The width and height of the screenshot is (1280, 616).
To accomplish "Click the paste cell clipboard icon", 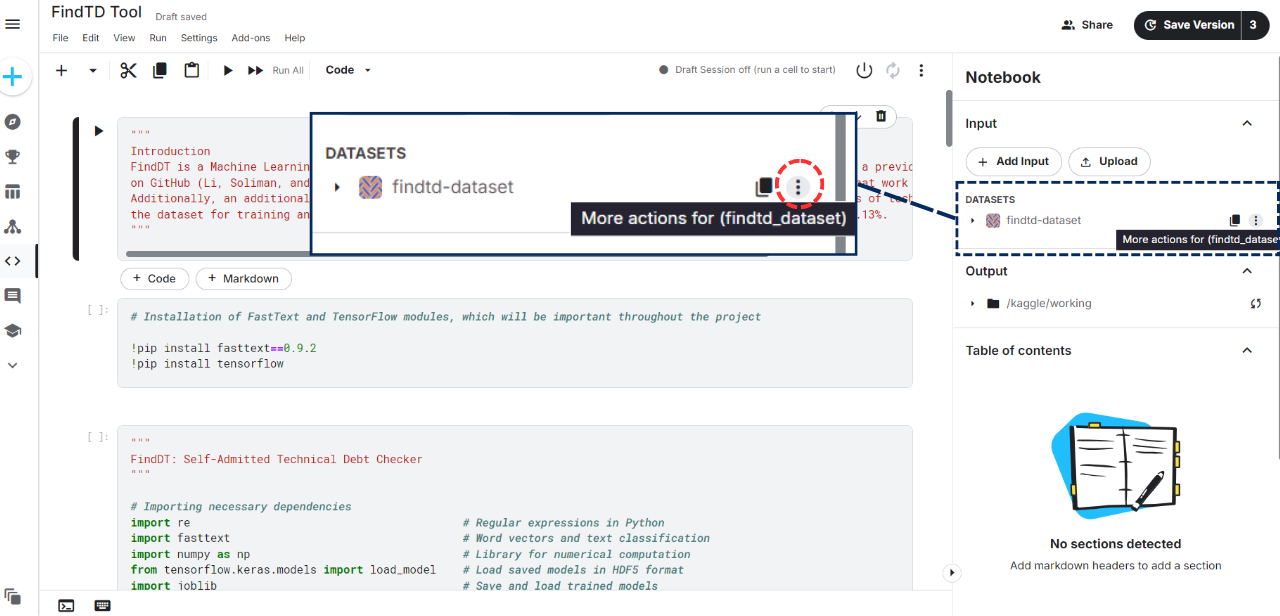I will (x=191, y=70).
